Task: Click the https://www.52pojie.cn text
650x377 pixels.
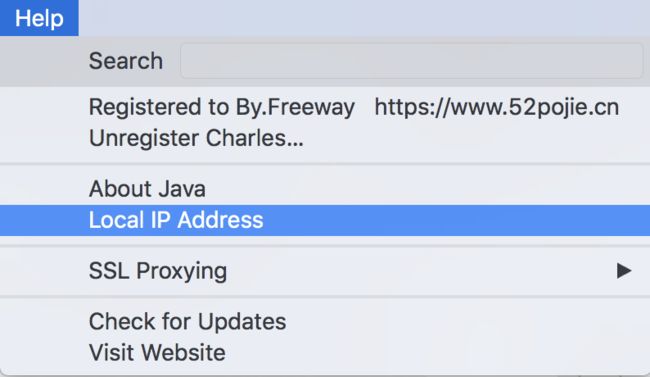Action: (x=497, y=107)
